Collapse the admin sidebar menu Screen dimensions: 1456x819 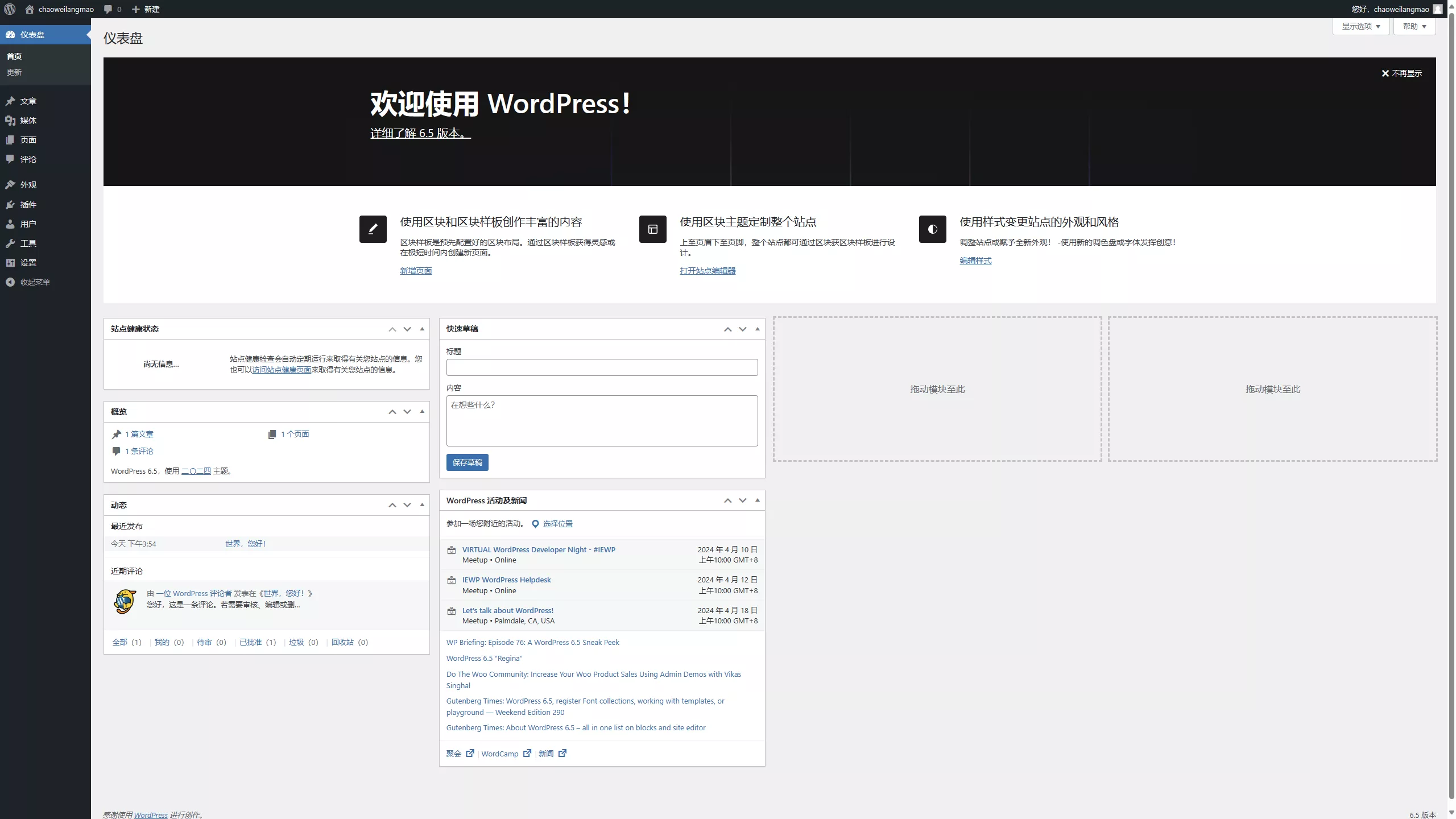(x=34, y=282)
